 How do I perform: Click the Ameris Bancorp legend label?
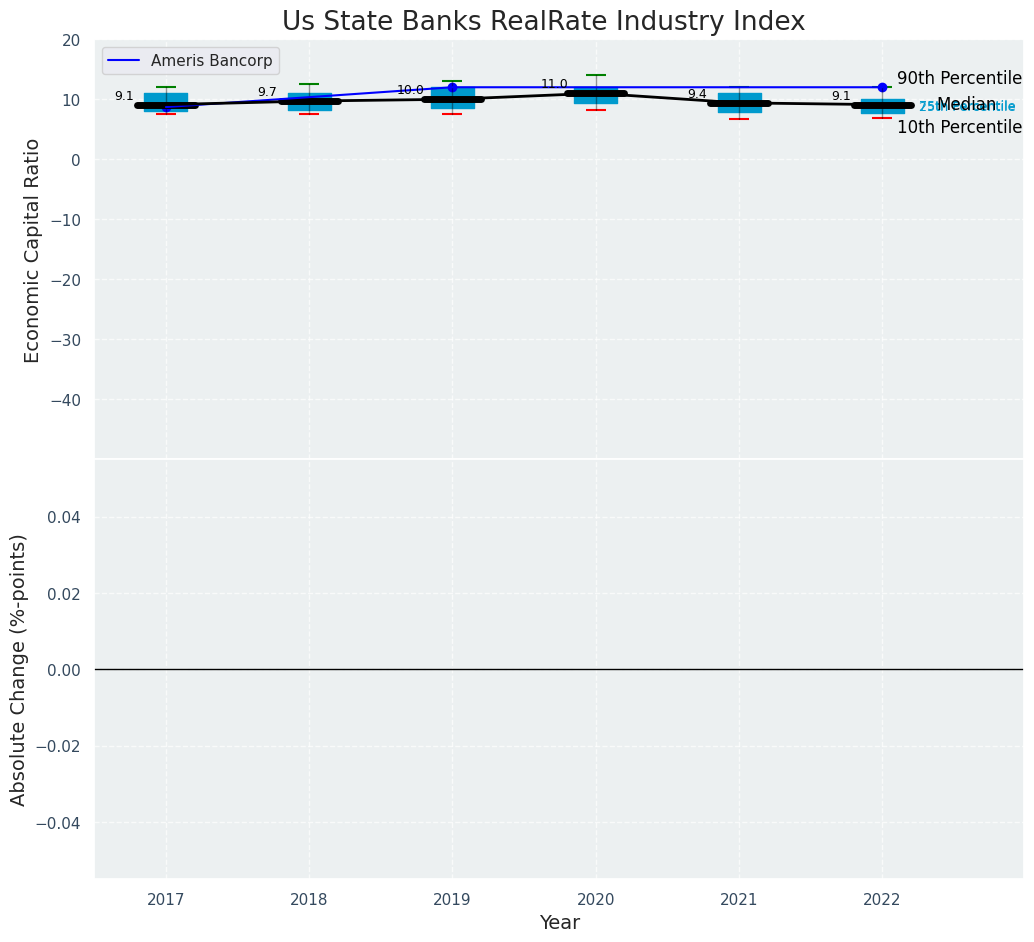click(211, 61)
